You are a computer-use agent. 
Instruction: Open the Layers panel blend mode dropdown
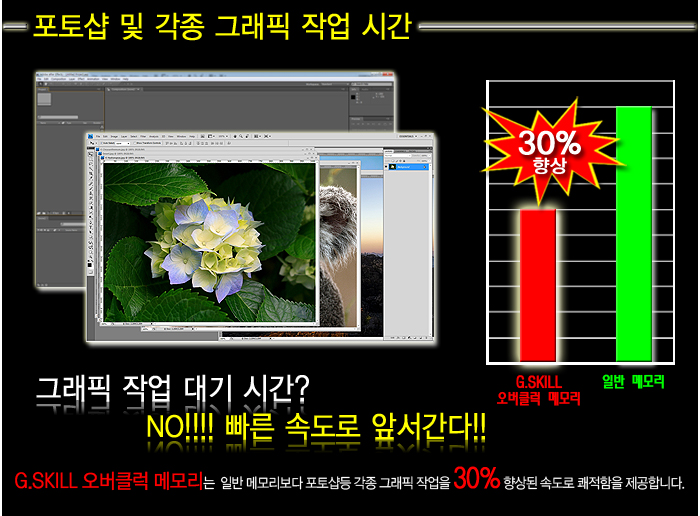pyautogui.click(x=398, y=155)
